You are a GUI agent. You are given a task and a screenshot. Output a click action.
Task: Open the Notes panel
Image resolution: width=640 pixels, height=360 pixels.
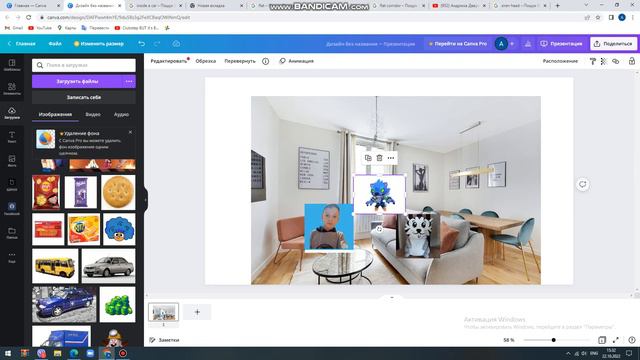point(164,340)
